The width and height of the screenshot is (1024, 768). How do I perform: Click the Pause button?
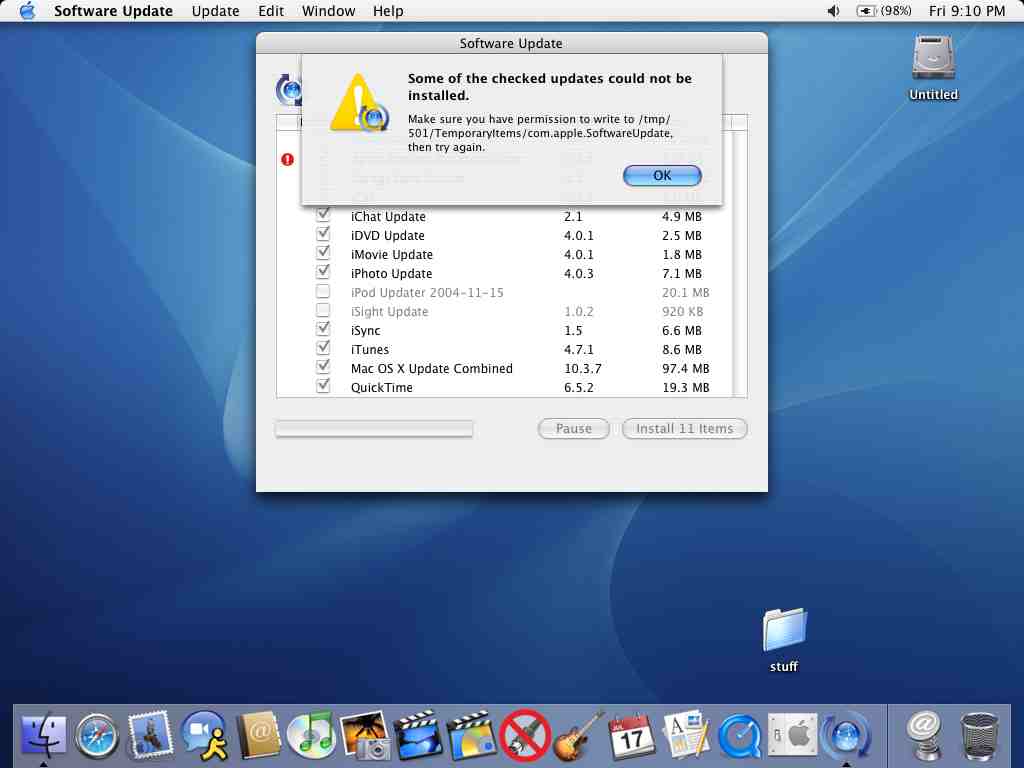point(573,428)
